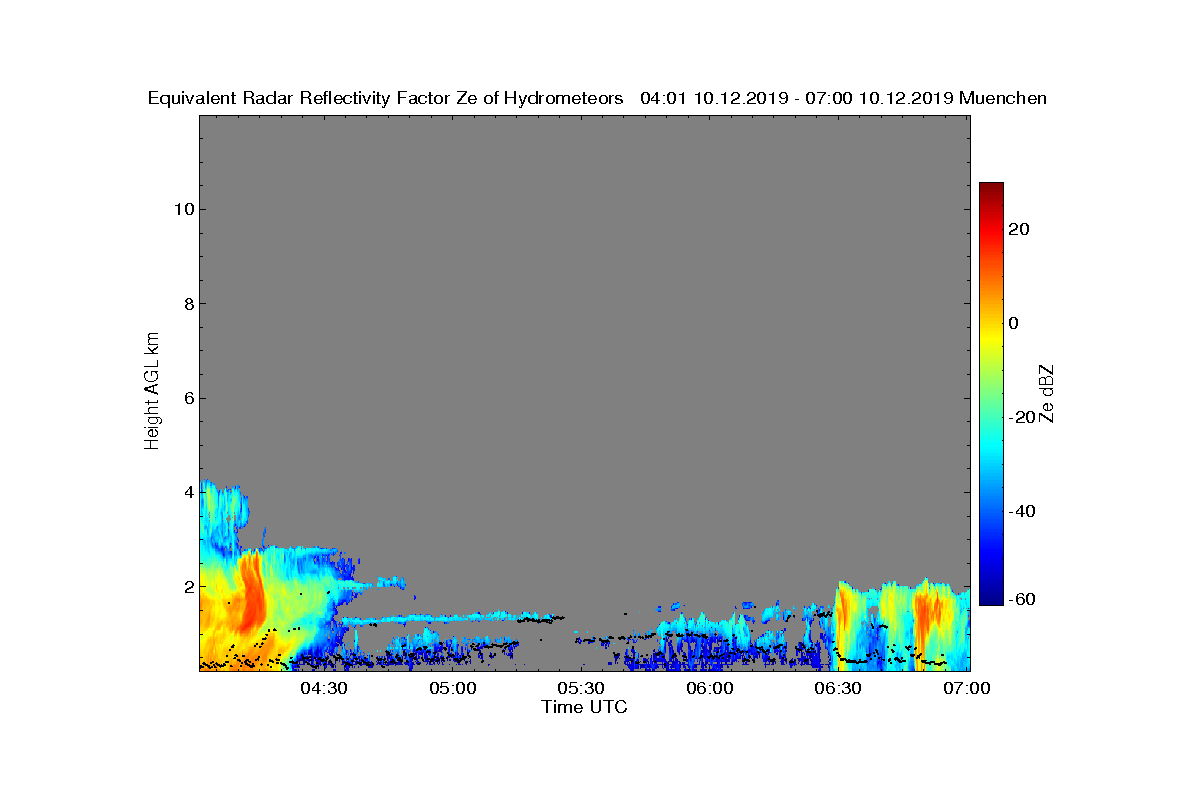The width and height of the screenshot is (1200, 800).
Task: Click the plot title mentioning Muenchen
Action: 597,98
